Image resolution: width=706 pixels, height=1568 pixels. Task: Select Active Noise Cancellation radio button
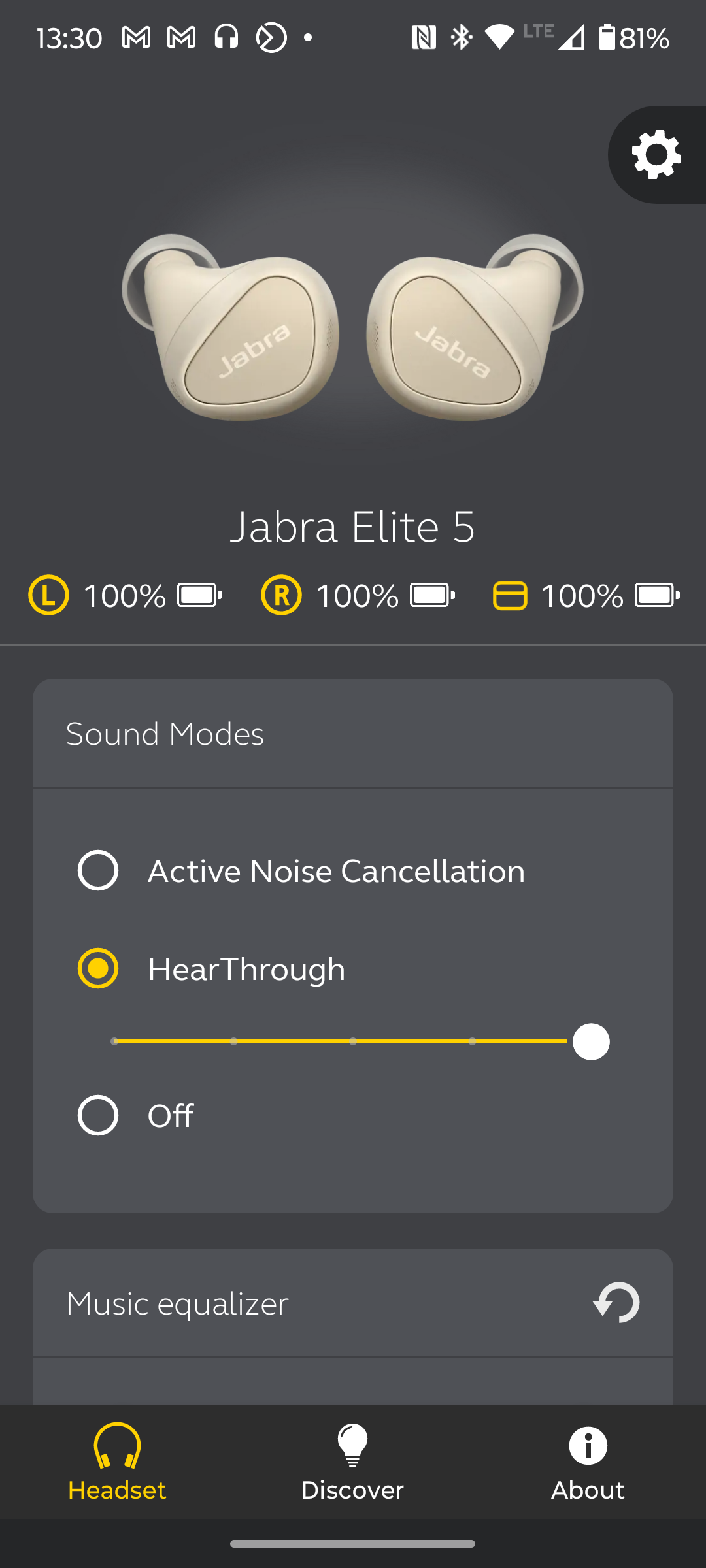(98, 870)
